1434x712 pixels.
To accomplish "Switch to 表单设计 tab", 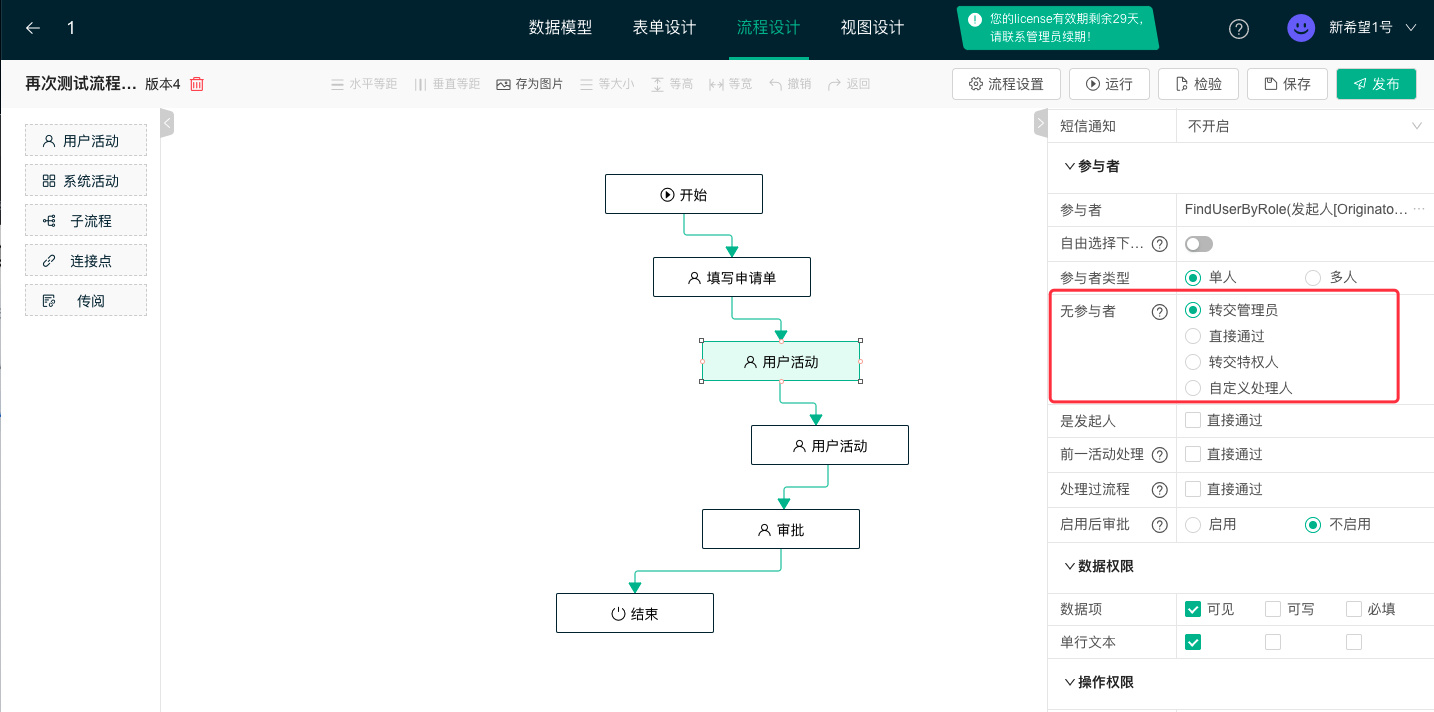I will coord(664,28).
